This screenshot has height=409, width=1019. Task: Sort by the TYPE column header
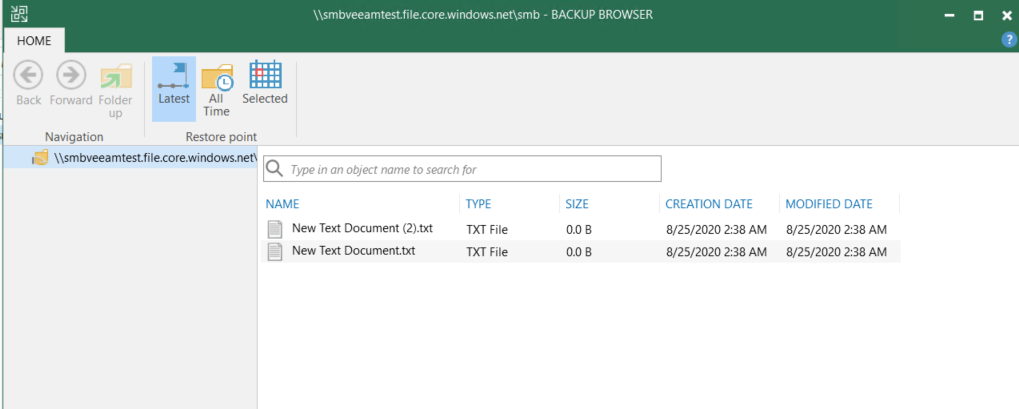(478, 204)
